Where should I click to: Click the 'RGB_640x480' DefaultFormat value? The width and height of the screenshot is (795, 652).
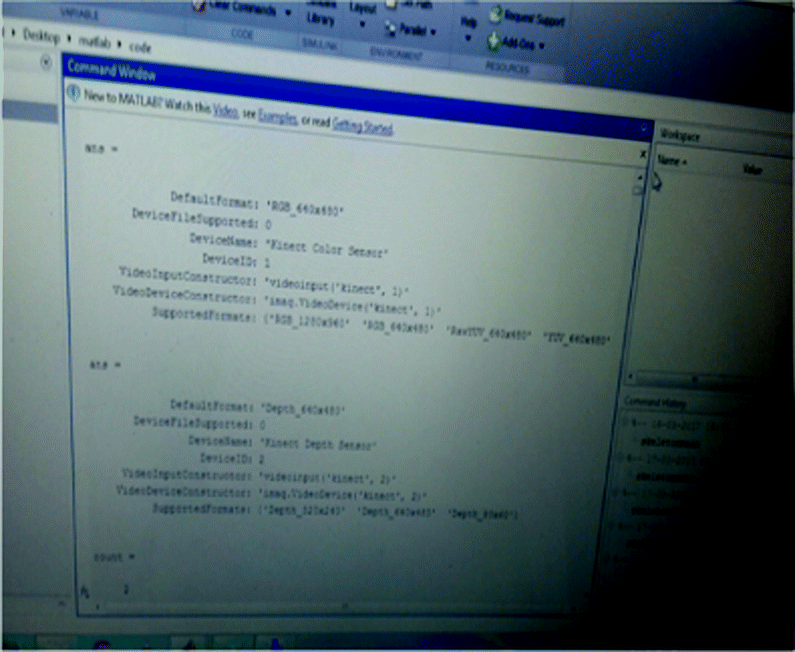[x=305, y=207]
